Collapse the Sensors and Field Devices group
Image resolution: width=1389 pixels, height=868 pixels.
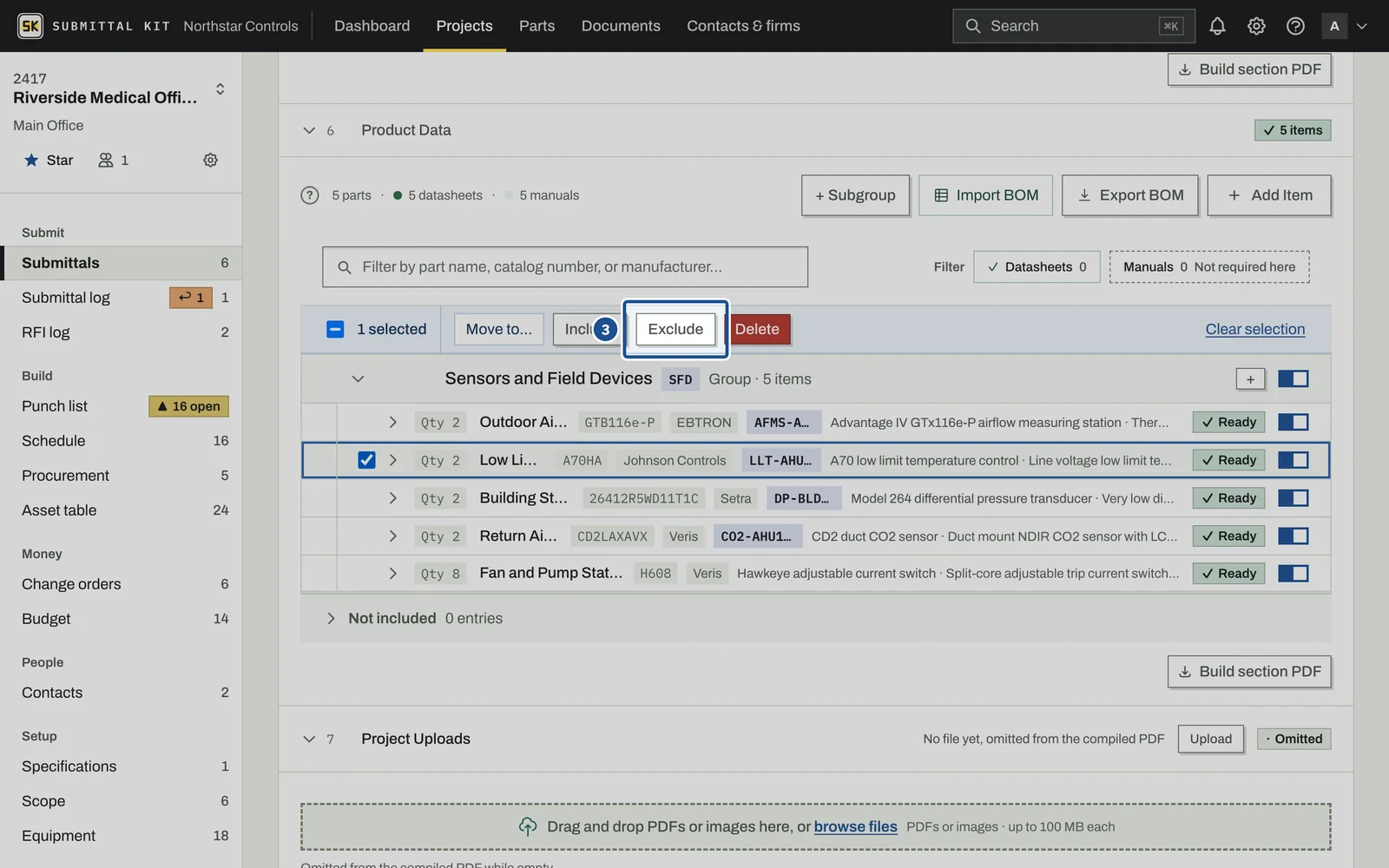pos(358,379)
